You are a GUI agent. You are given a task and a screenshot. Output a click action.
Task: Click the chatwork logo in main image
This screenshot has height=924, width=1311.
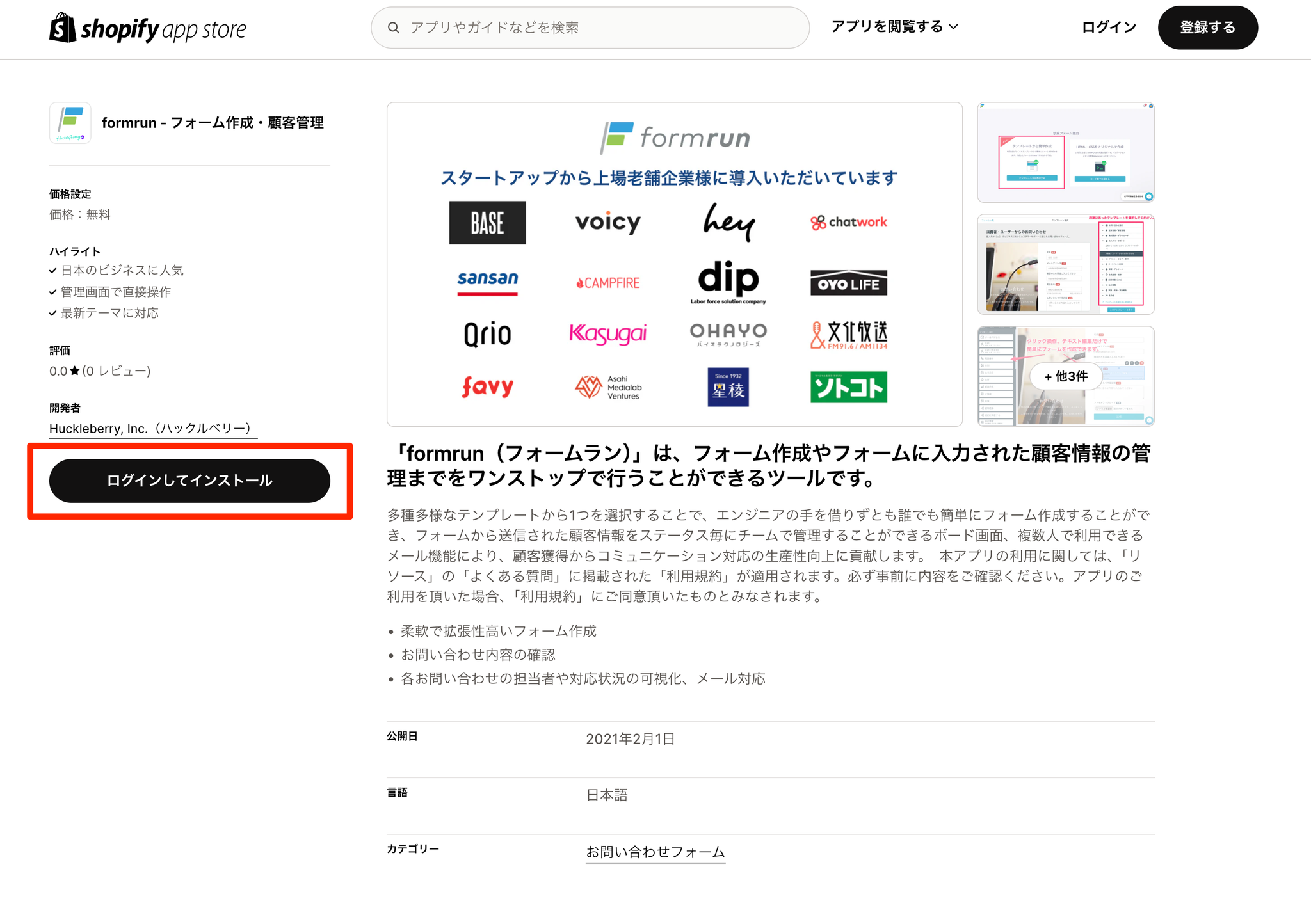pyautogui.click(x=848, y=222)
